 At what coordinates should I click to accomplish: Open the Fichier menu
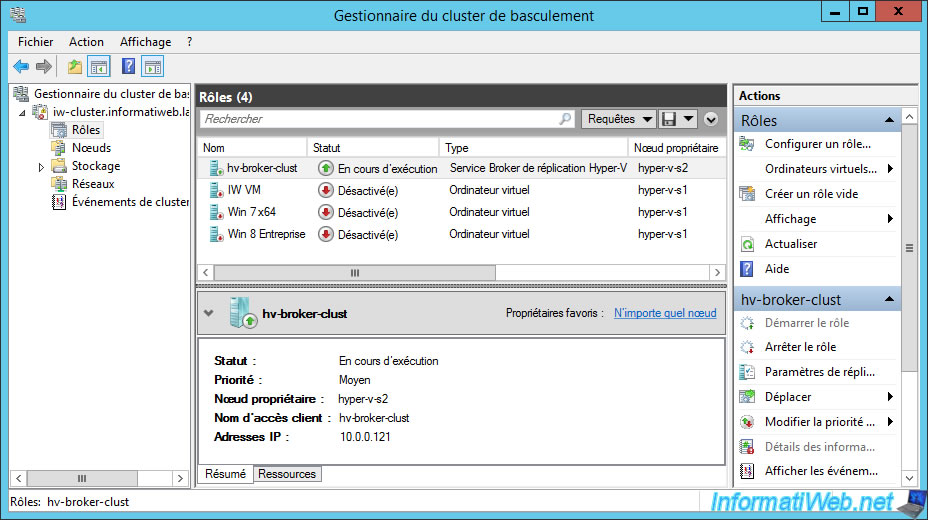pyautogui.click(x=35, y=42)
